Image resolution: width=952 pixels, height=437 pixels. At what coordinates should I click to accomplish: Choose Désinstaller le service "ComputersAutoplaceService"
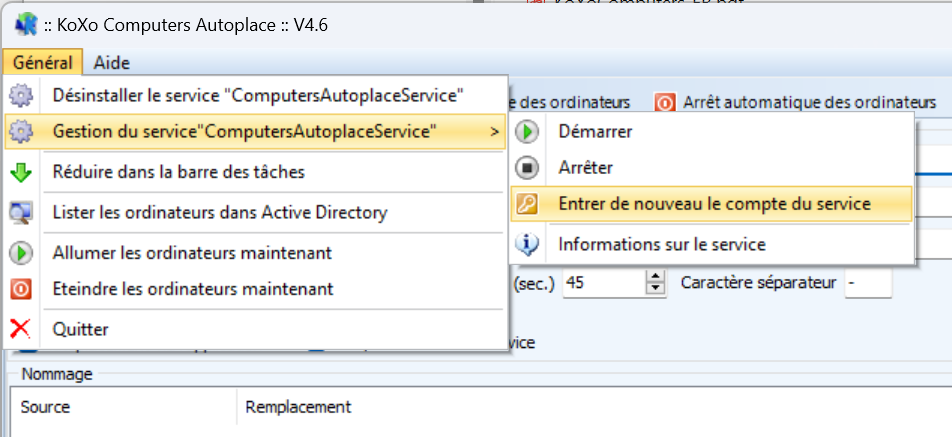pos(255,95)
